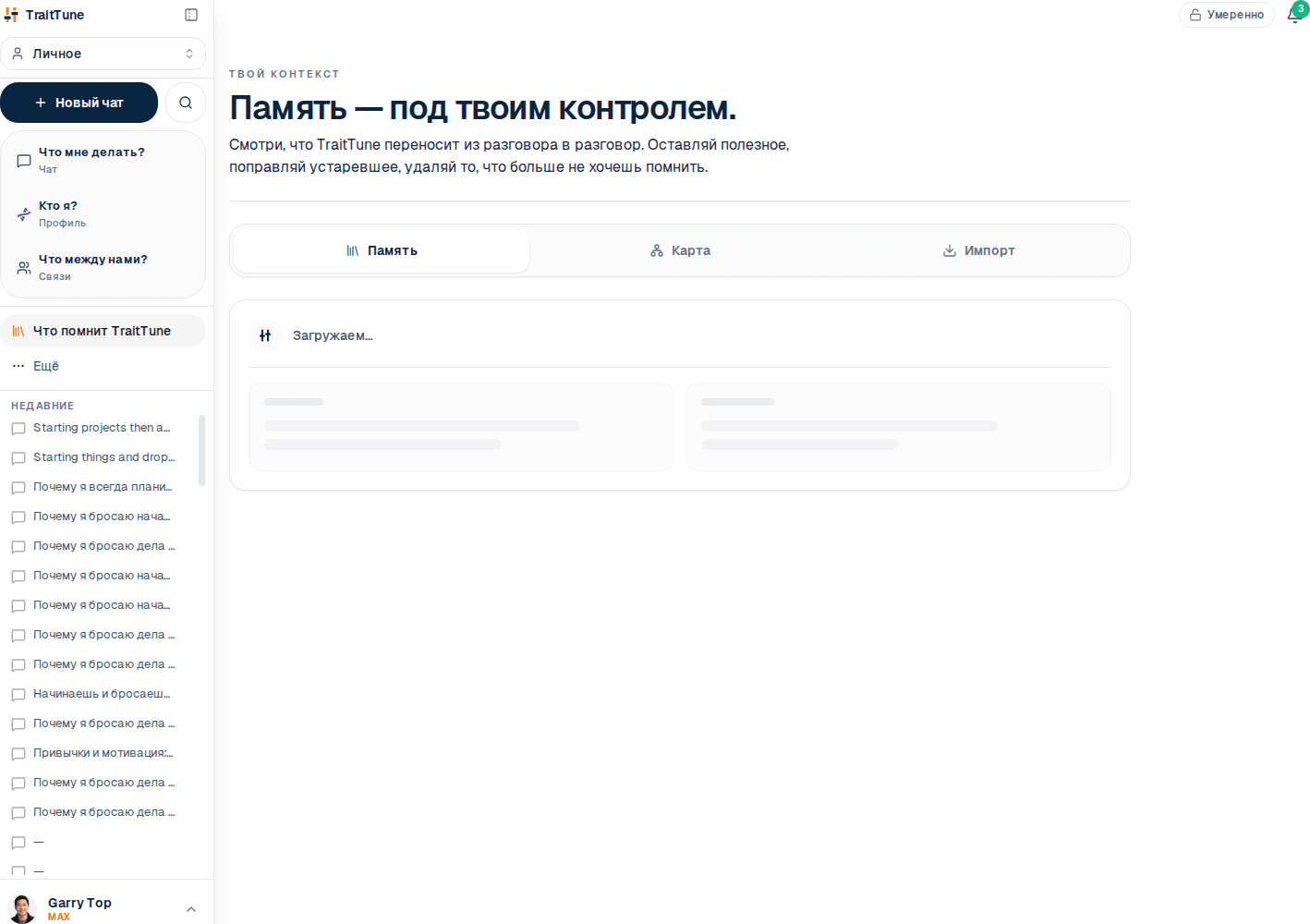Open Кто я? profile section
Viewport: 1310px width, 924px height.
point(103,214)
